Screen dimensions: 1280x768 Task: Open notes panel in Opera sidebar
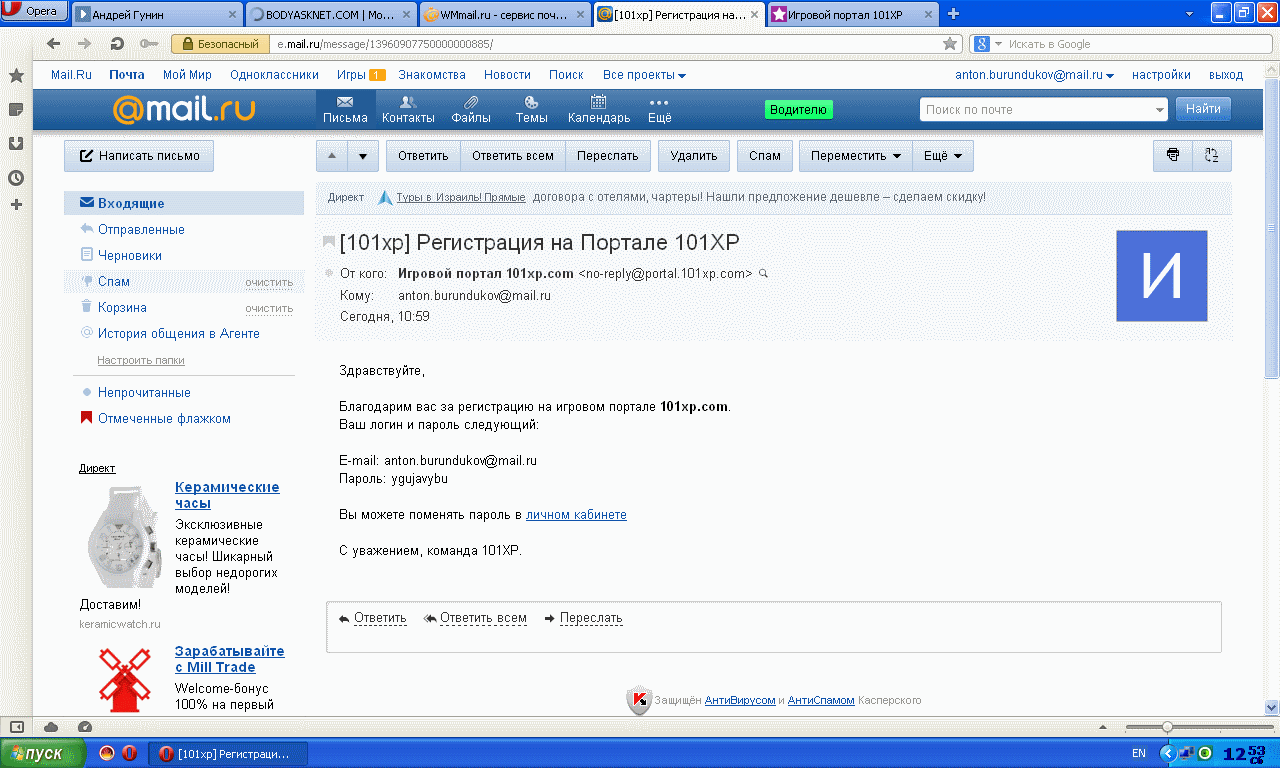16,109
